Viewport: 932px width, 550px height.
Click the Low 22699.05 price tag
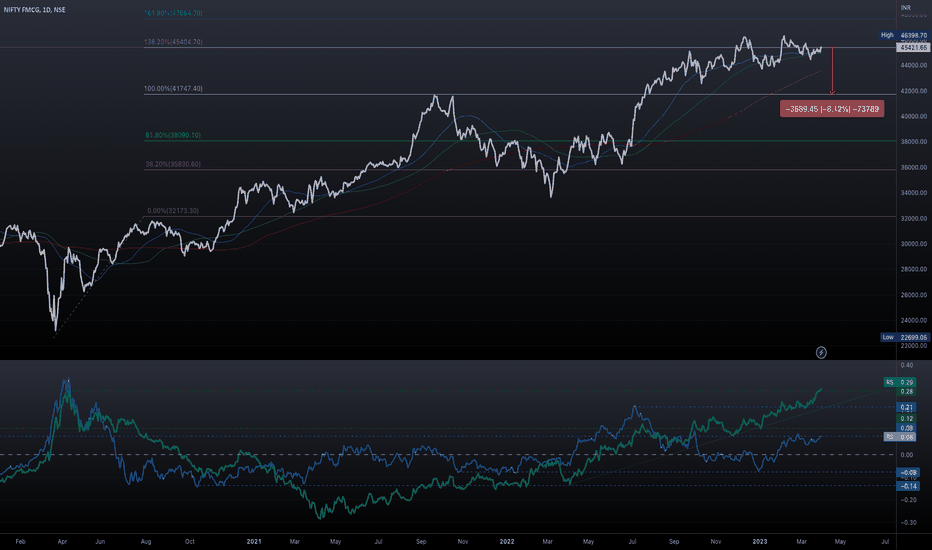(905, 337)
